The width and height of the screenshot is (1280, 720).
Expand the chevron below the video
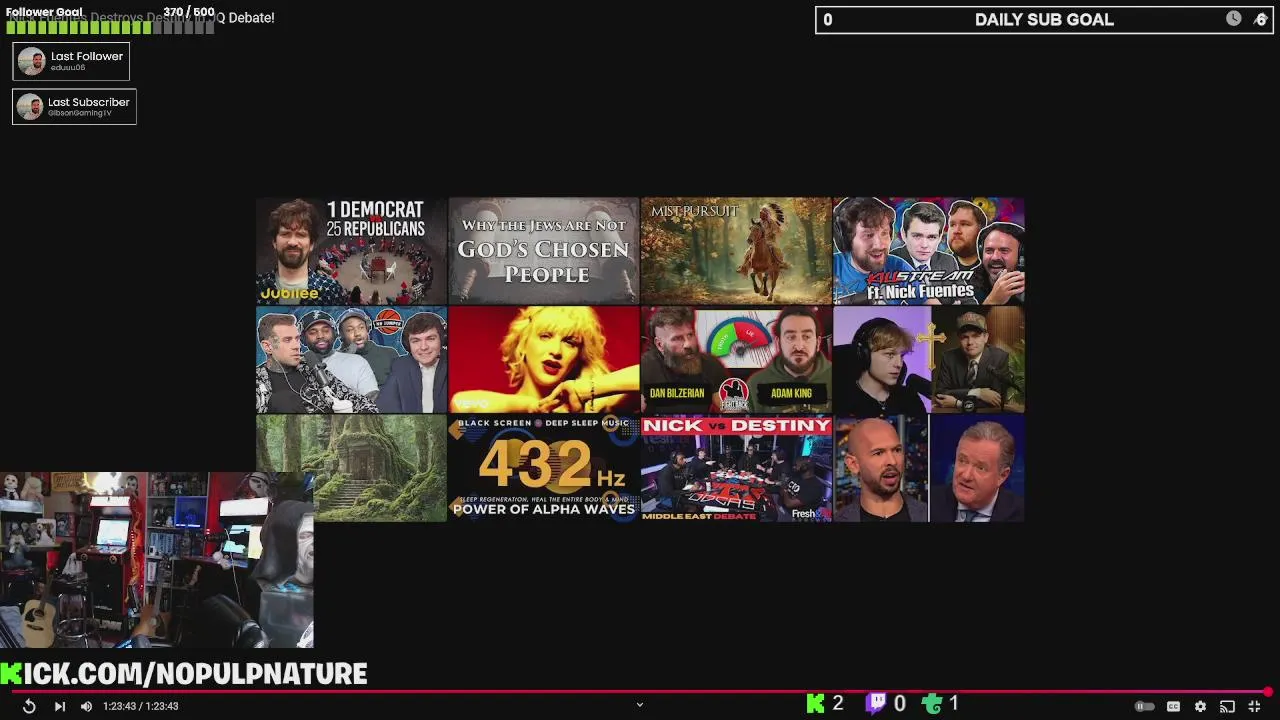point(640,705)
